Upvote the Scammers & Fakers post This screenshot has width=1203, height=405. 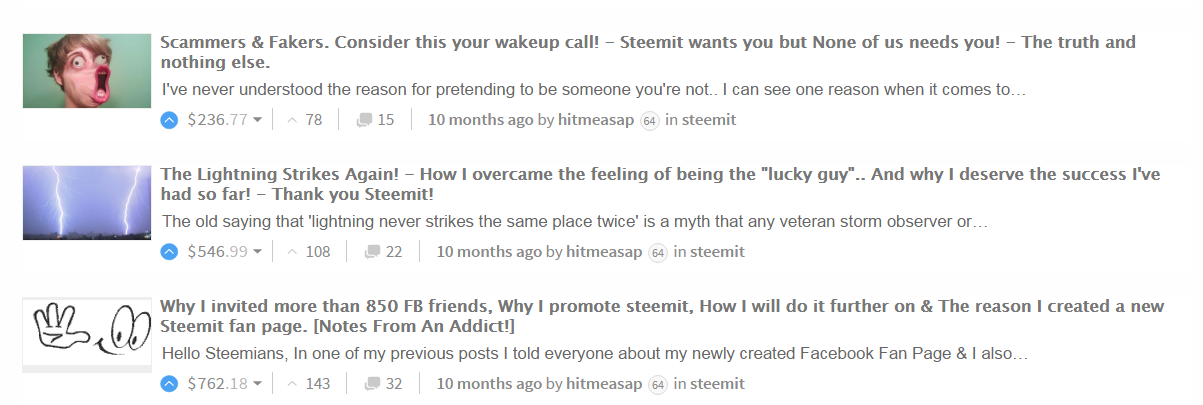point(169,120)
